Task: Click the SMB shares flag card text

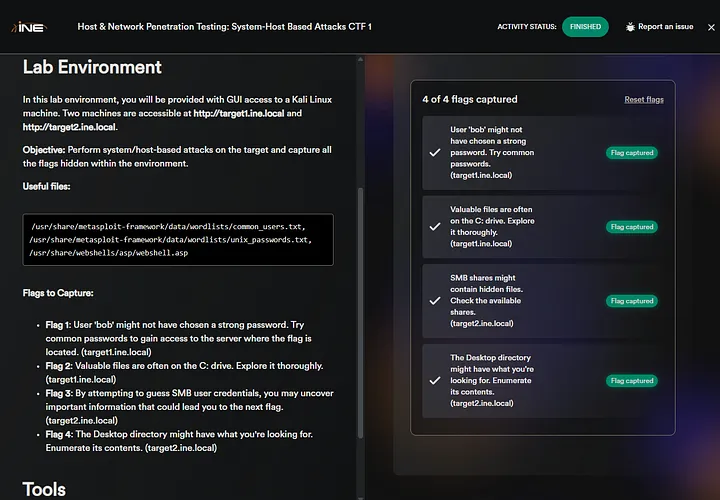Action: 486,301
